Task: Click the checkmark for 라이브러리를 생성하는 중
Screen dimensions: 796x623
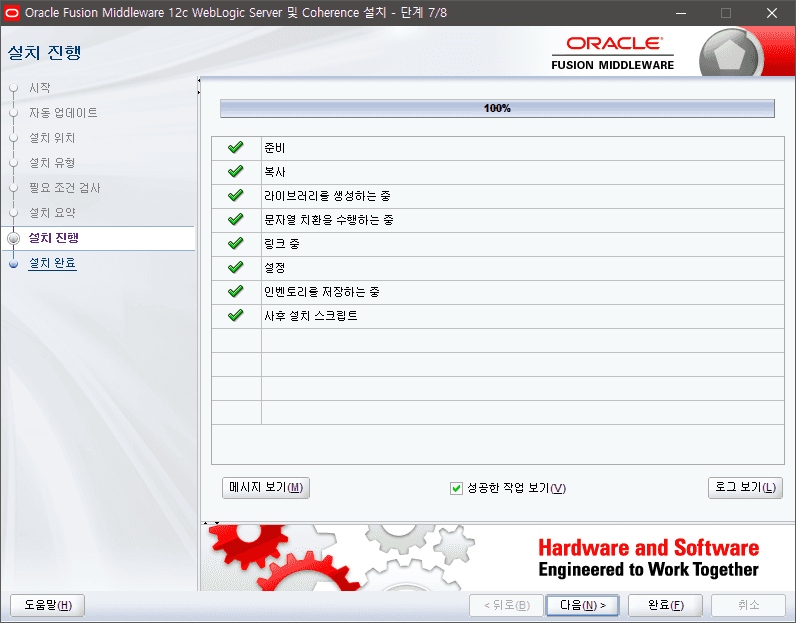Action: pyautogui.click(x=236, y=195)
